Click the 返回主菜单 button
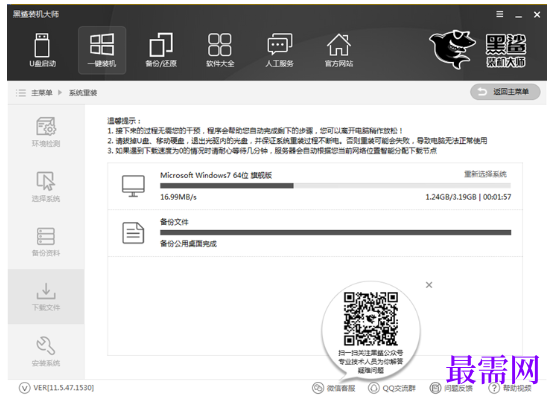Viewport: 558px width, 401px height. pyautogui.click(x=505, y=92)
